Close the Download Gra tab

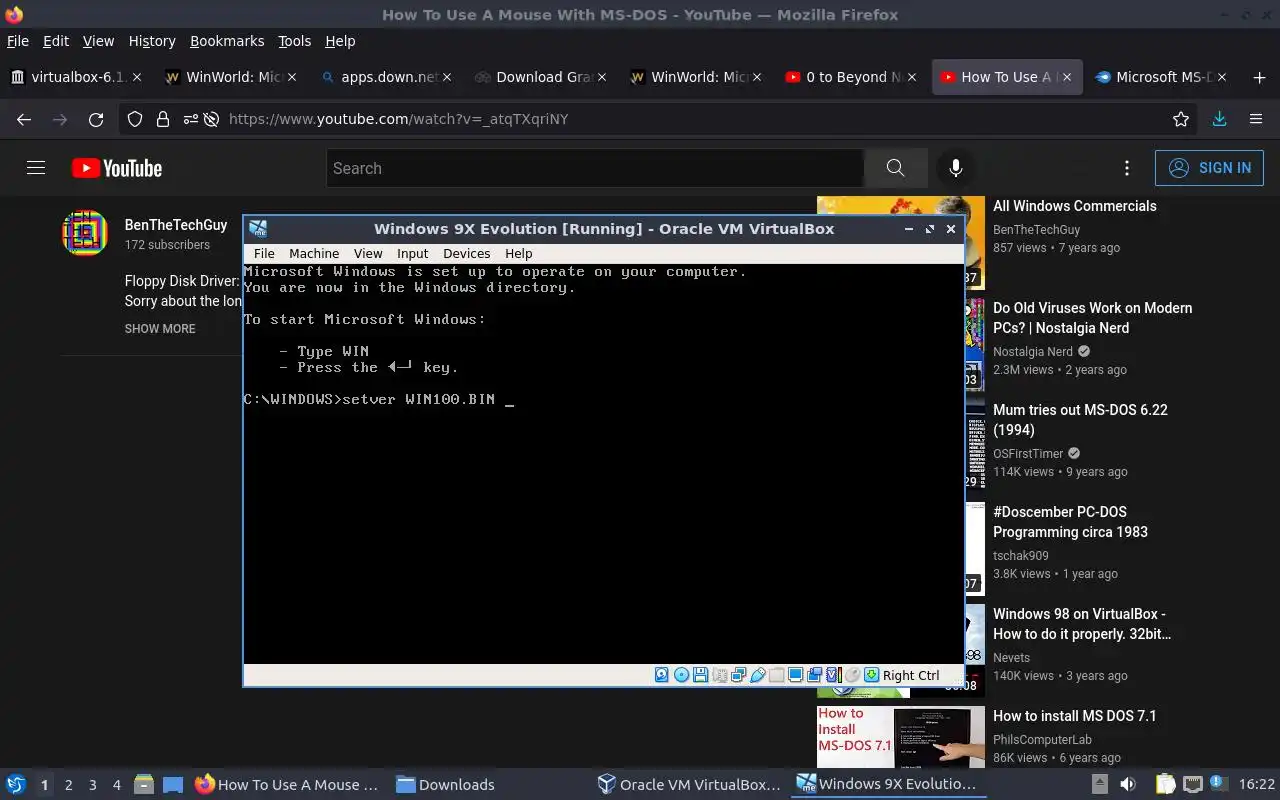(x=602, y=77)
